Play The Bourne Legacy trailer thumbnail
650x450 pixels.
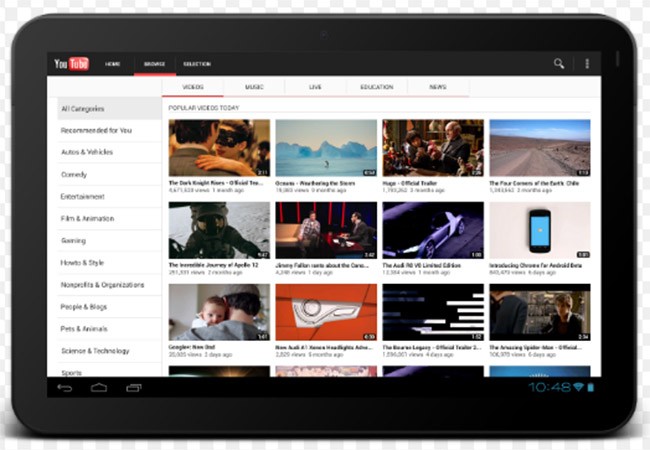tap(433, 312)
